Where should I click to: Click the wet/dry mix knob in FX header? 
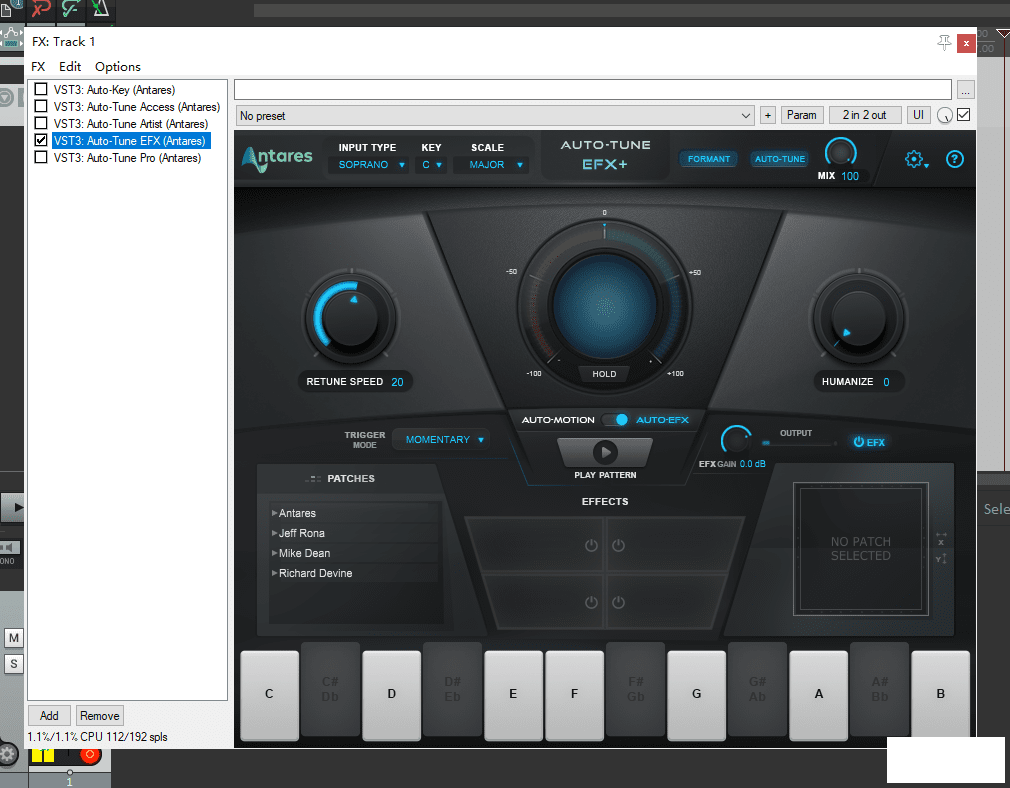(944, 115)
